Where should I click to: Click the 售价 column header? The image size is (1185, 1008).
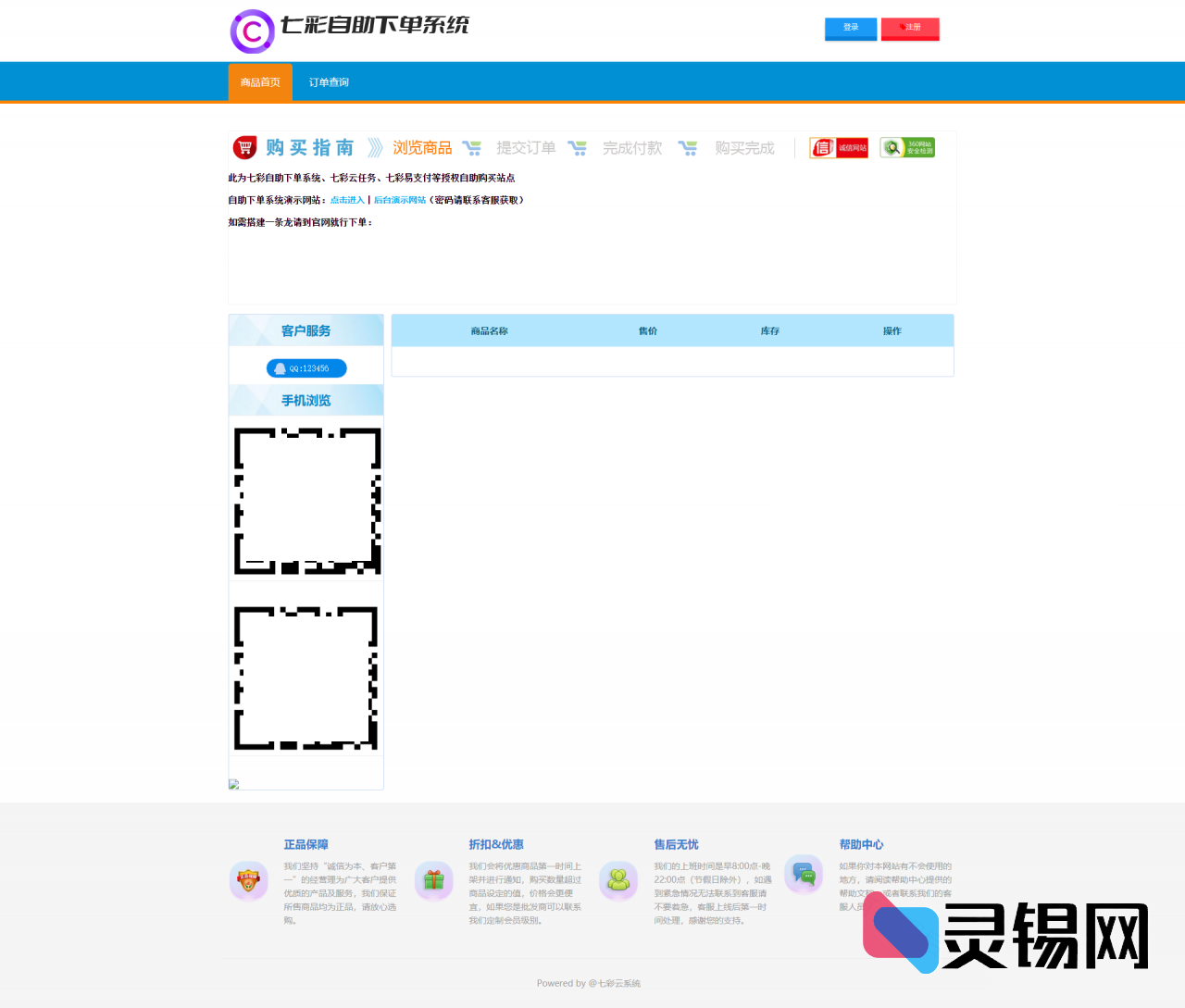click(x=648, y=331)
